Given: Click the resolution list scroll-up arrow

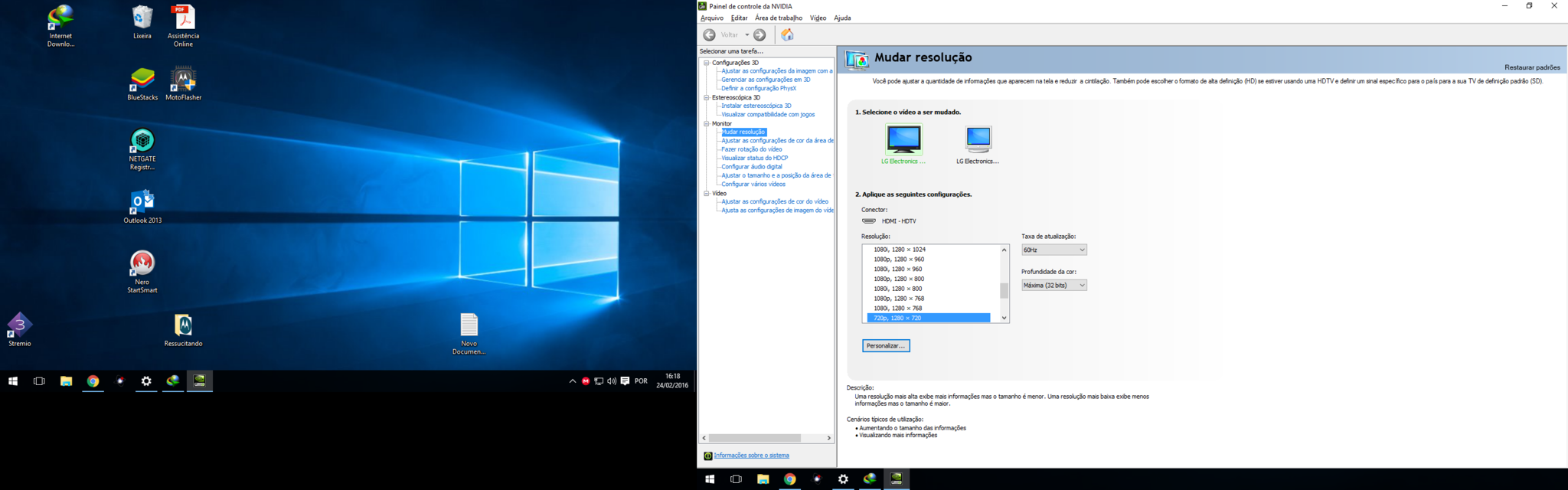Looking at the screenshot, I should [1004, 250].
